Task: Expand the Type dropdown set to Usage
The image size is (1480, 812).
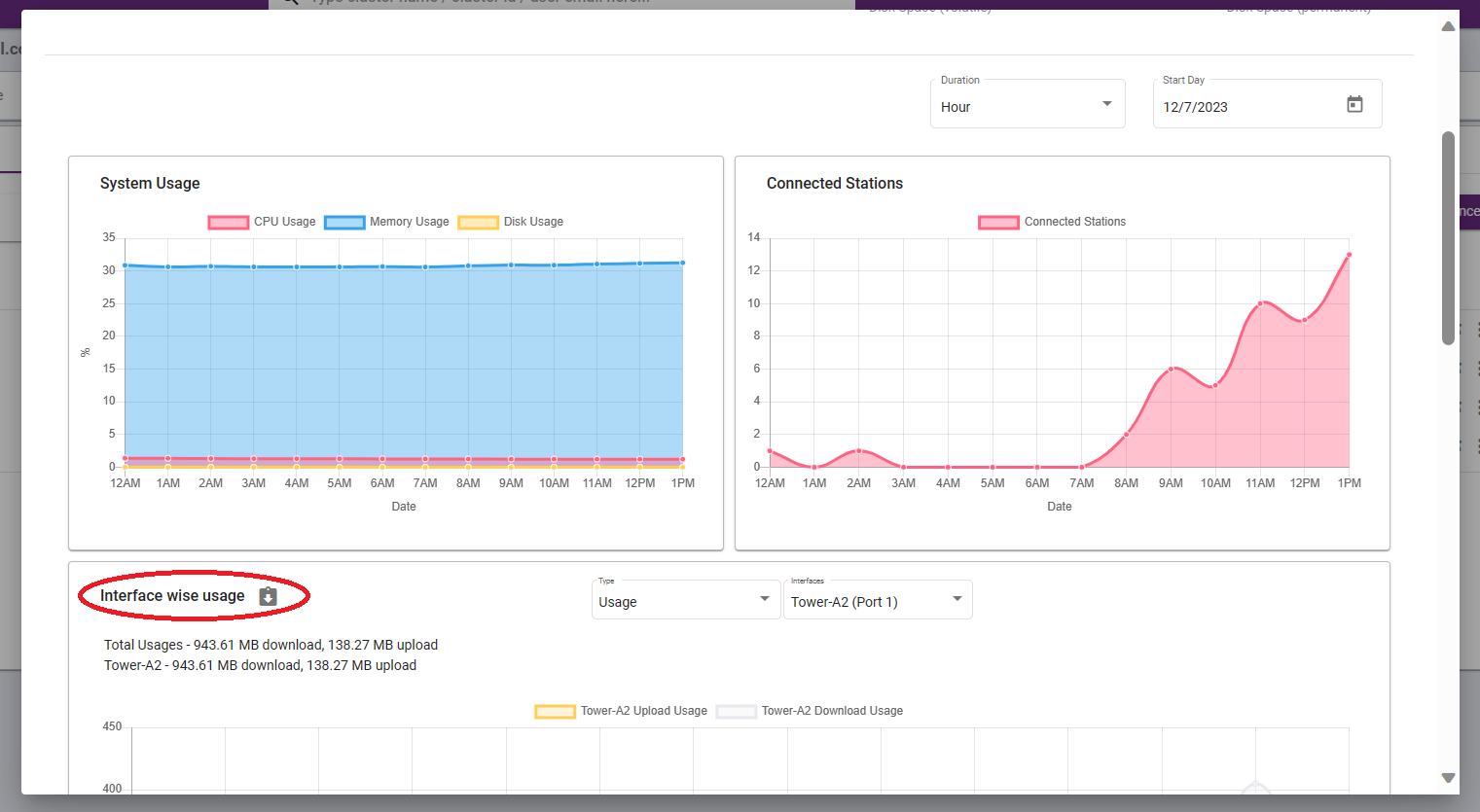Action: pos(685,601)
